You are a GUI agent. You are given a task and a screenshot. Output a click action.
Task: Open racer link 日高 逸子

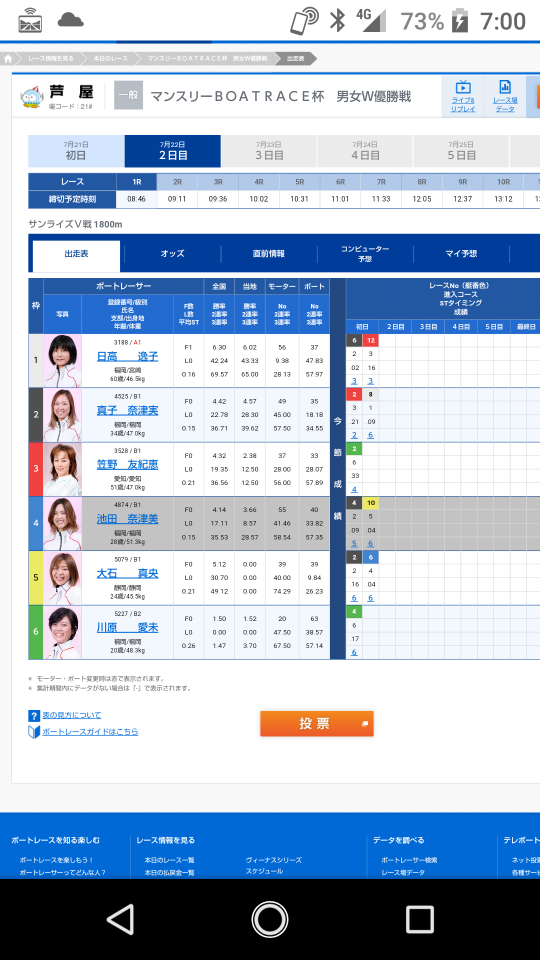pos(127,356)
